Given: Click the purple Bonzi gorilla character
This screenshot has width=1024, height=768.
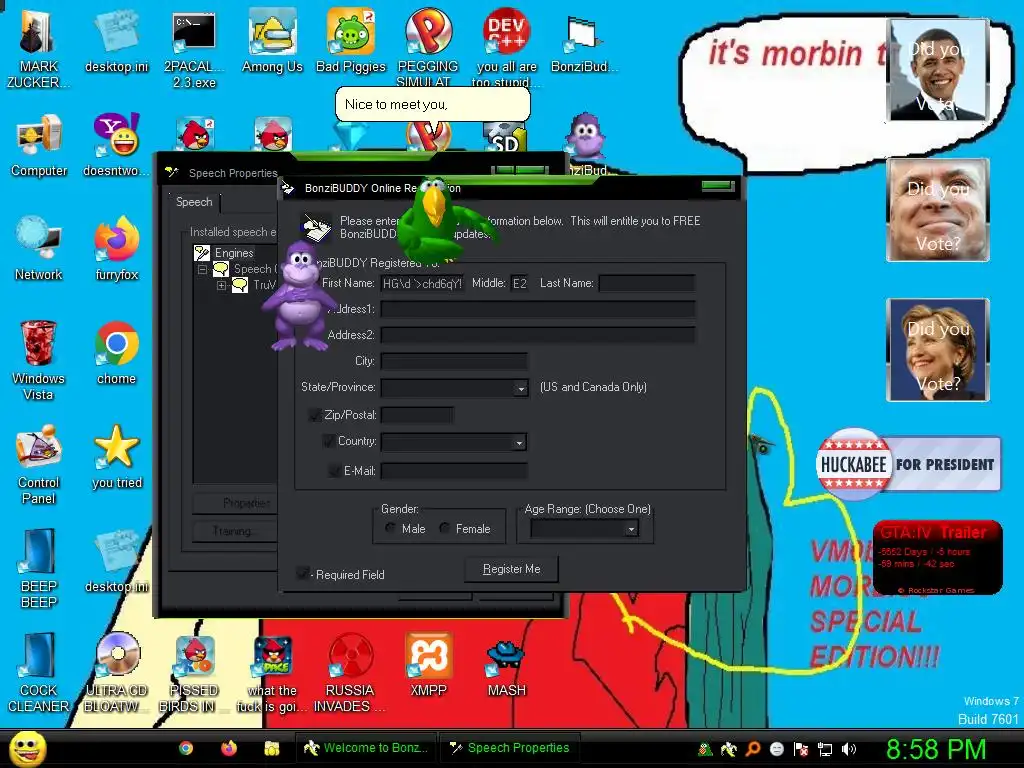Looking at the screenshot, I should (298, 295).
